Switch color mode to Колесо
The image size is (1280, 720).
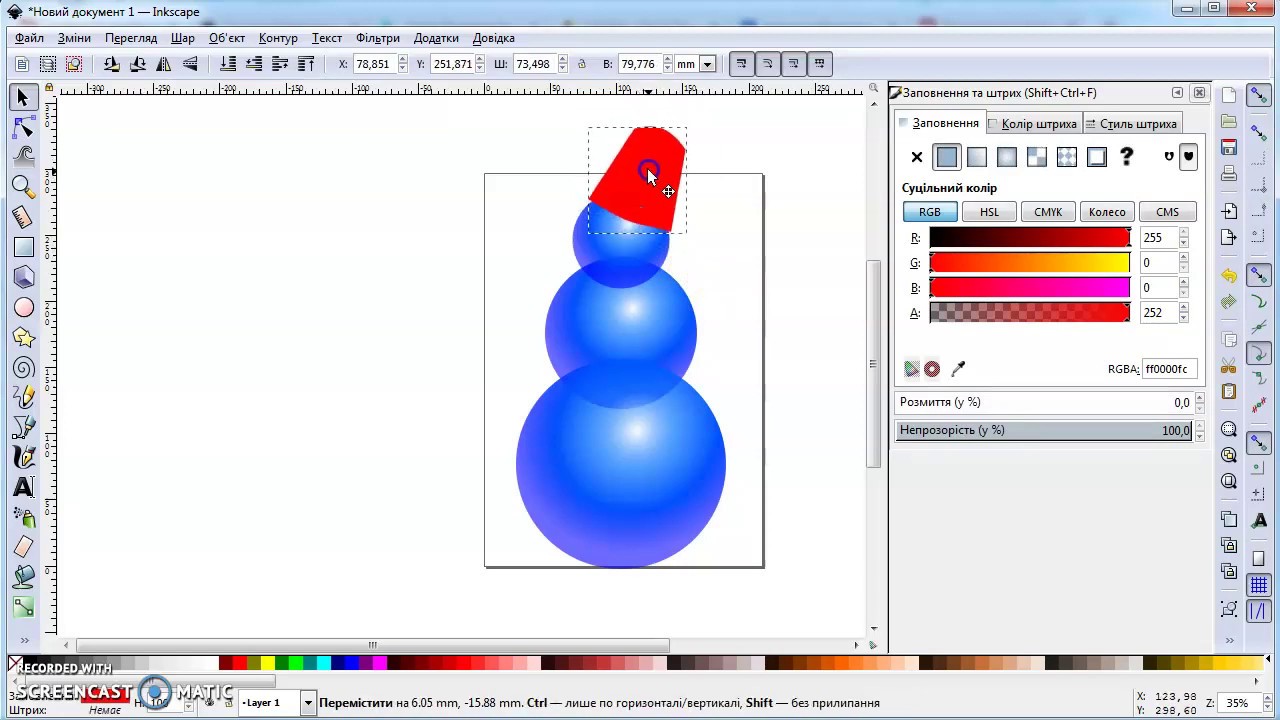coord(1107,212)
